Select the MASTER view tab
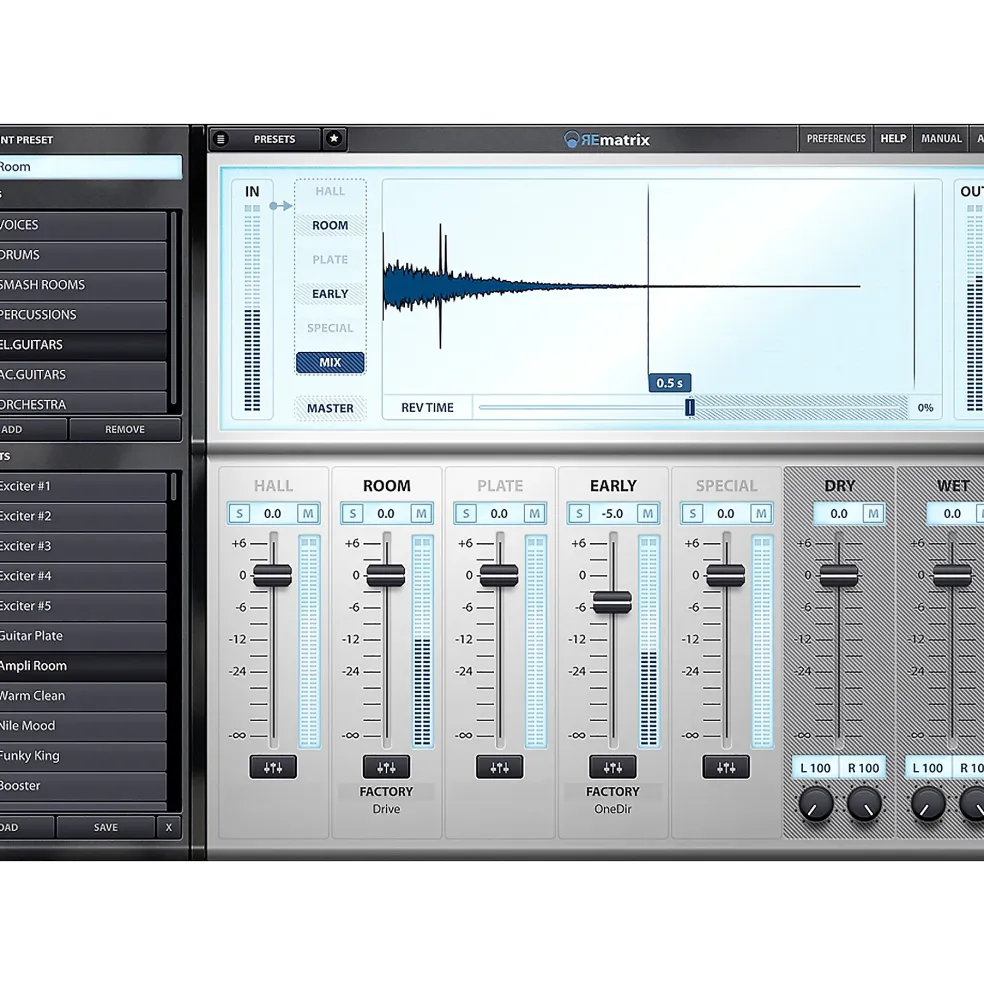Image resolution: width=984 pixels, height=985 pixels. coord(330,408)
